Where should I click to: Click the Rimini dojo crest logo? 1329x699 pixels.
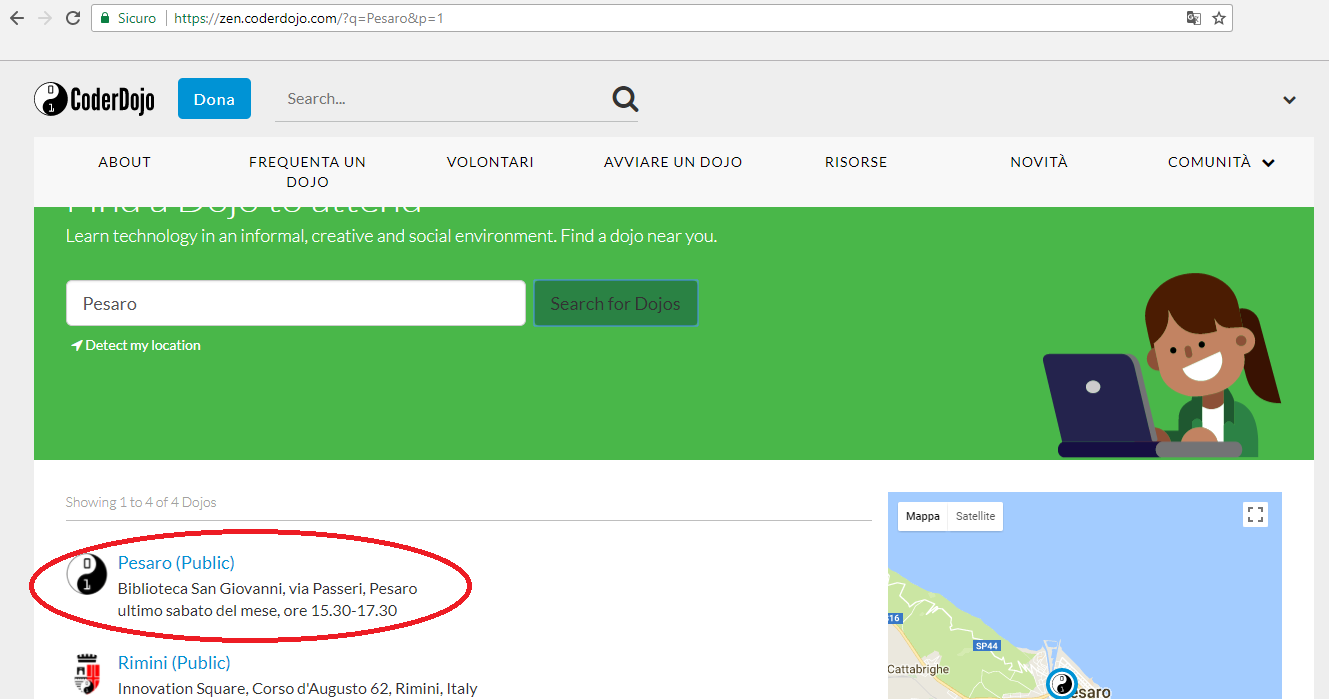87,673
